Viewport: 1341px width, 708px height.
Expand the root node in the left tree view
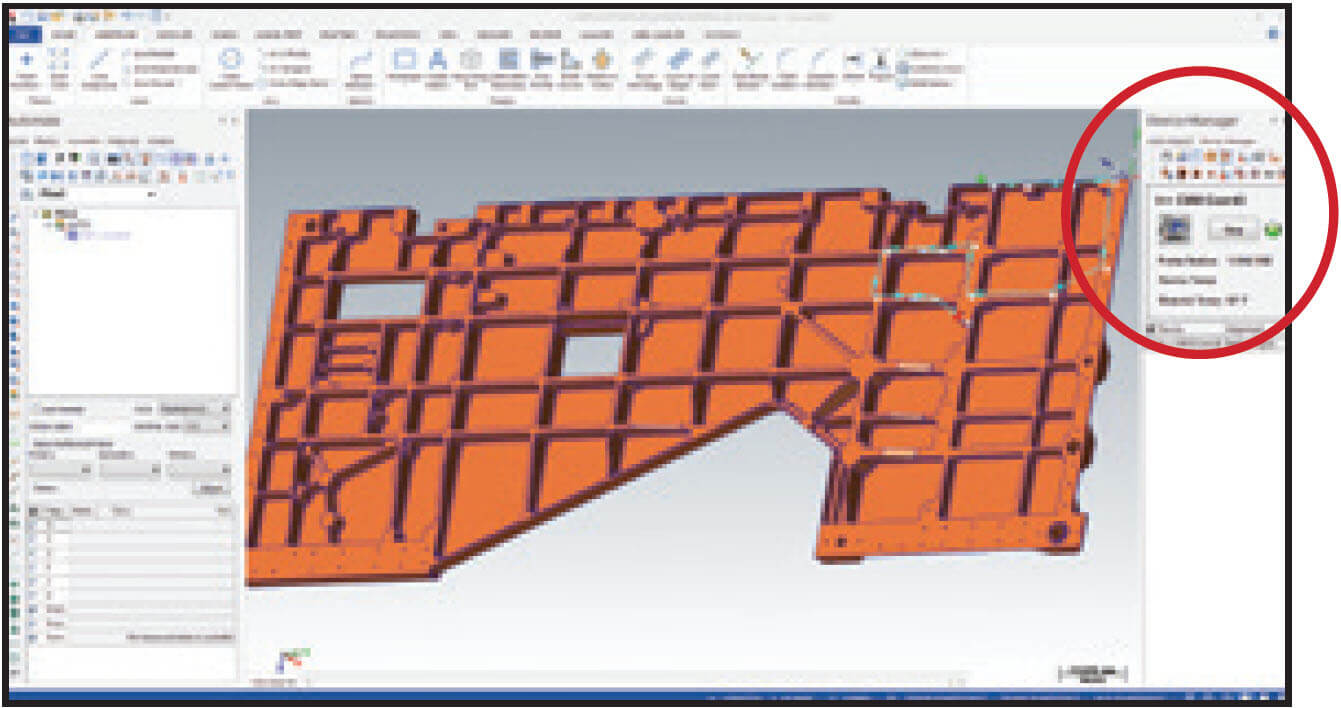pos(34,212)
